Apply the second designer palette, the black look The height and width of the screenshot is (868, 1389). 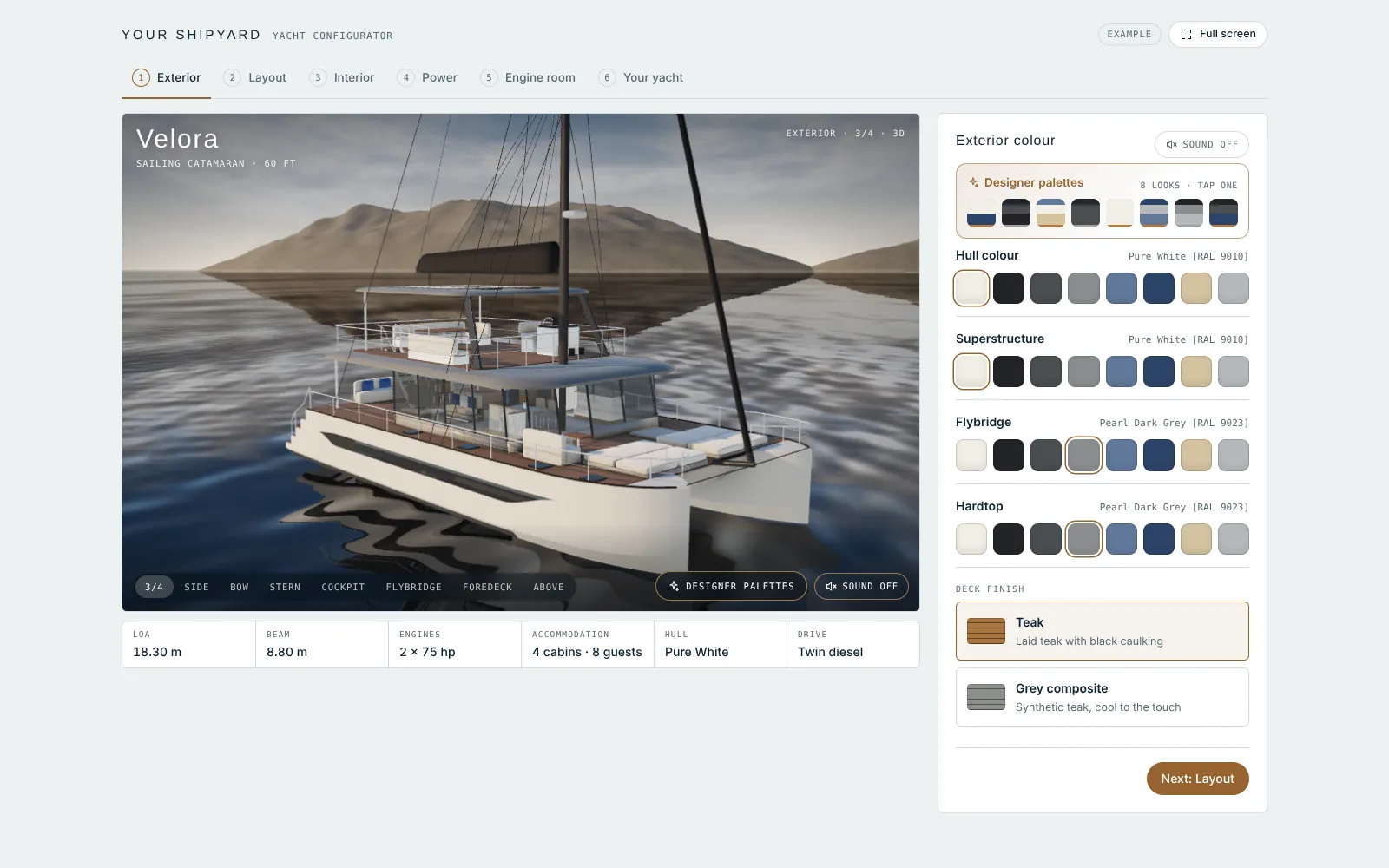pos(1017,213)
